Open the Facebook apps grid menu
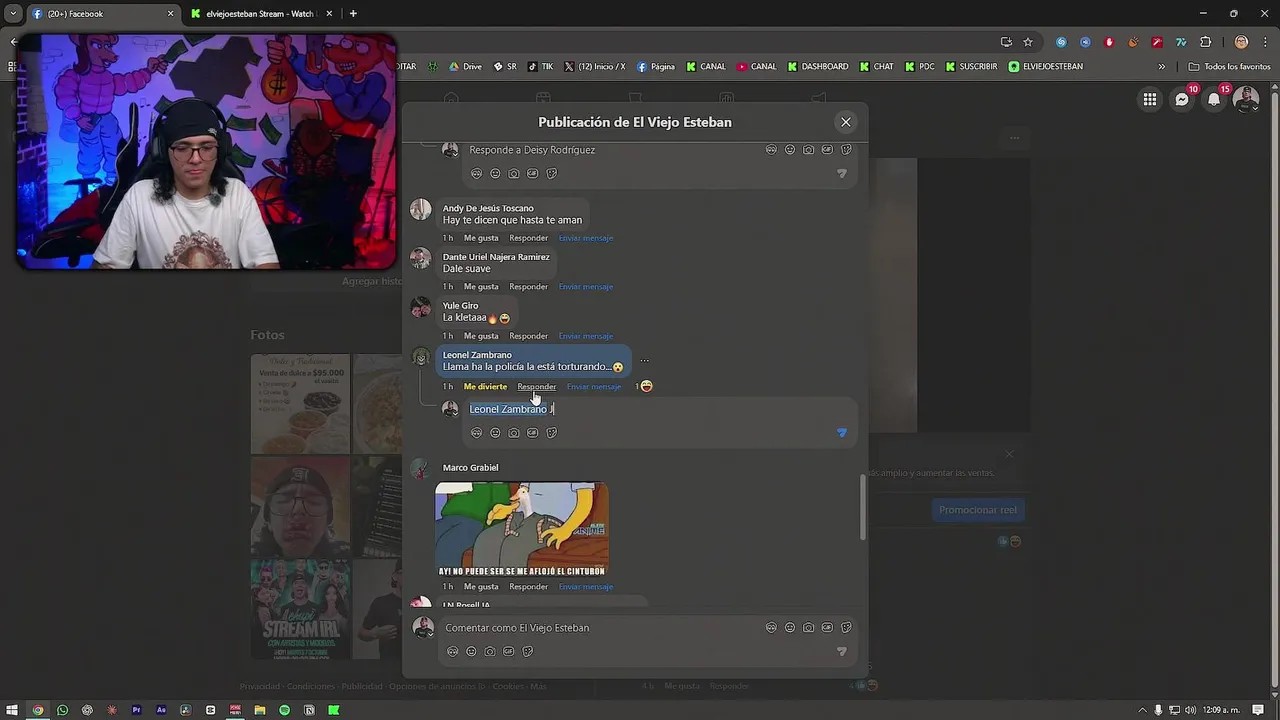The height and width of the screenshot is (720, 1280). [x=1150, y=99]
